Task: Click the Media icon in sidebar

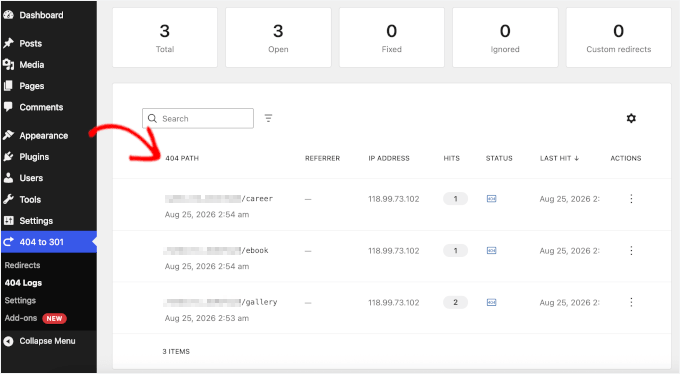Action: 8,65
